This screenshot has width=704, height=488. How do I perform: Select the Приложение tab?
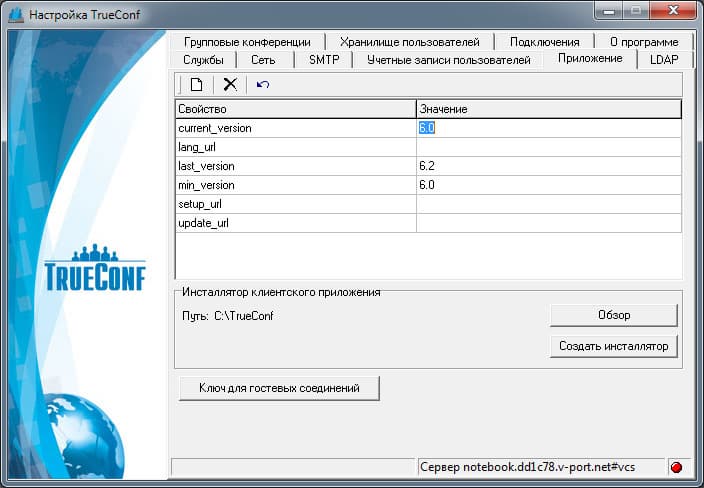590,58
